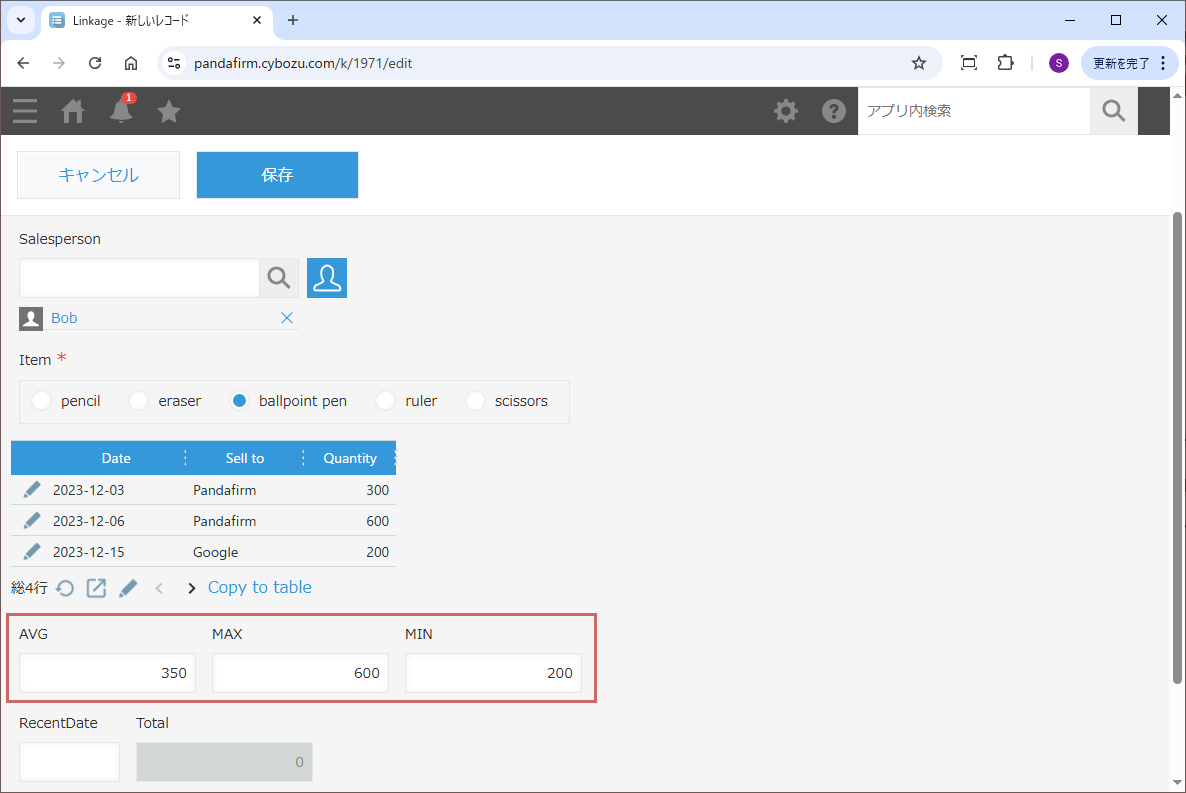This screenshot has width=1186, height=793.
Task: Click the RecentDate input field
Action: point(69,762)
